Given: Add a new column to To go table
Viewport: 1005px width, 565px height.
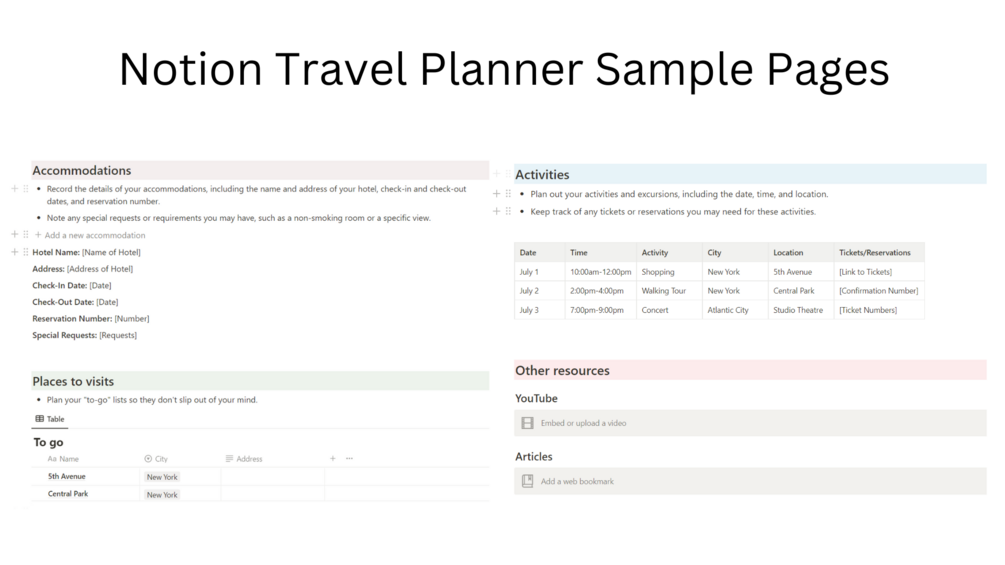Looking at the screenshot, I should (333, 459).
